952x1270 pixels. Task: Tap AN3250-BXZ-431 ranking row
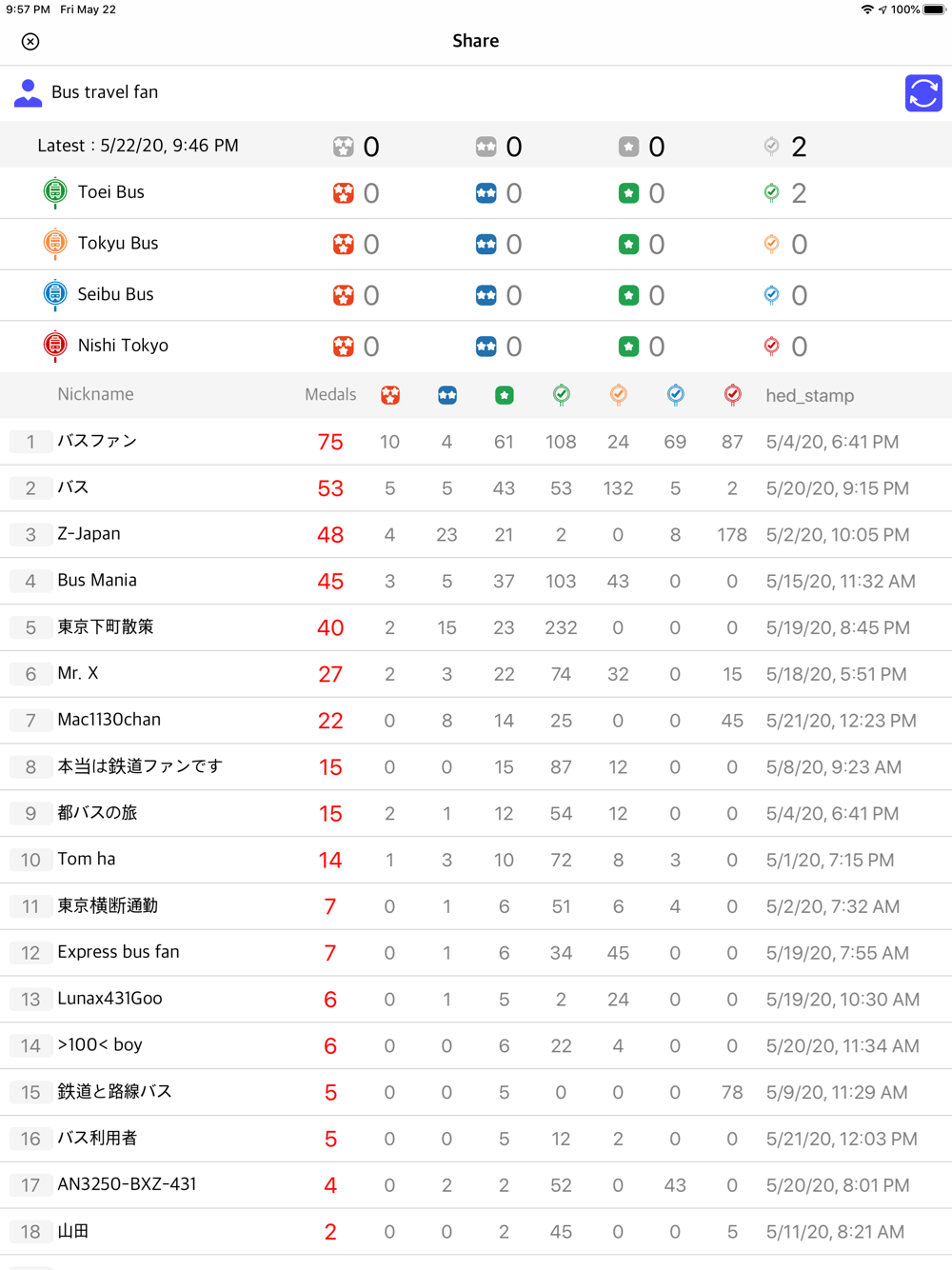476,1185
